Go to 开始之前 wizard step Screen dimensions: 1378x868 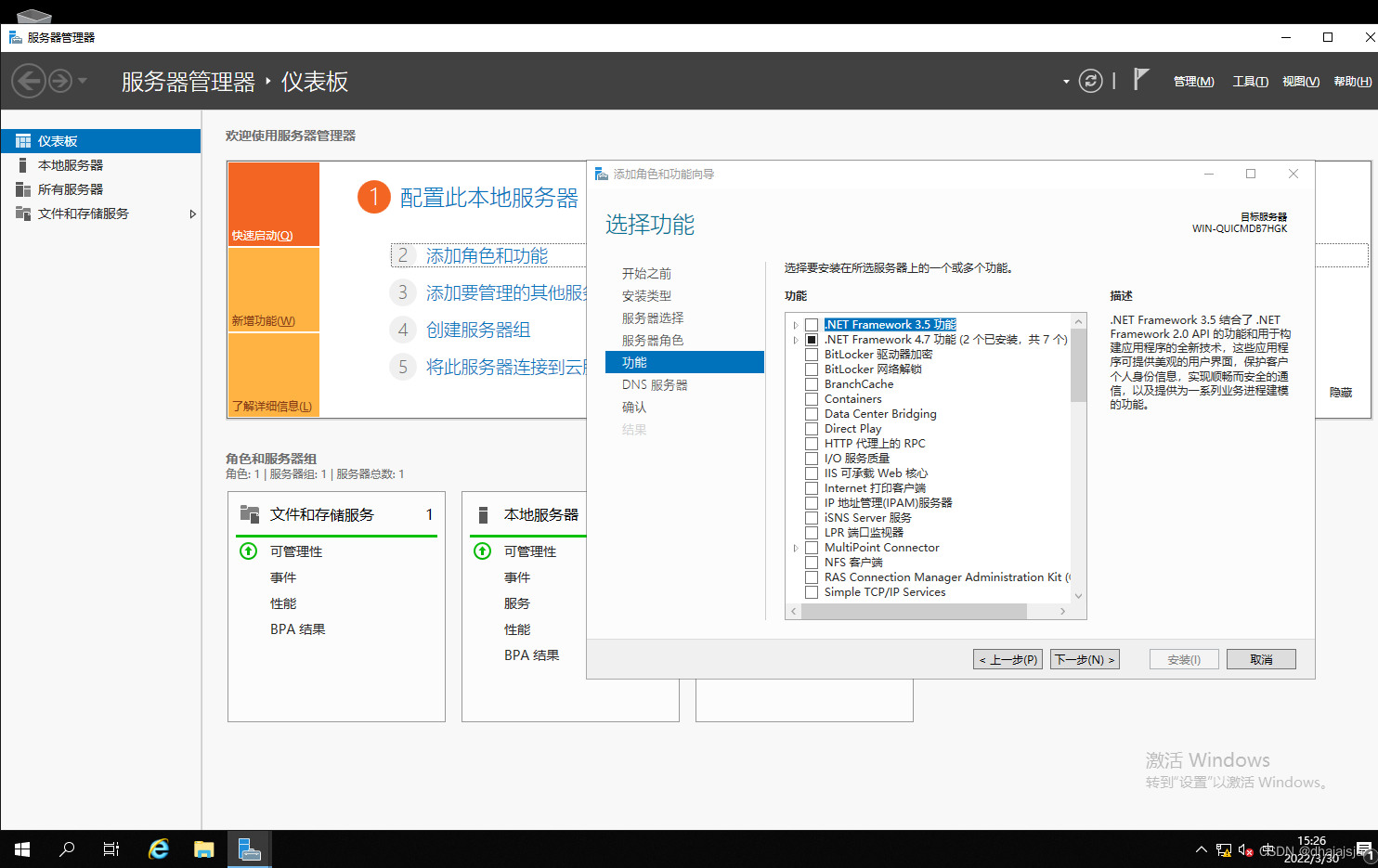(x=646, y=274)
